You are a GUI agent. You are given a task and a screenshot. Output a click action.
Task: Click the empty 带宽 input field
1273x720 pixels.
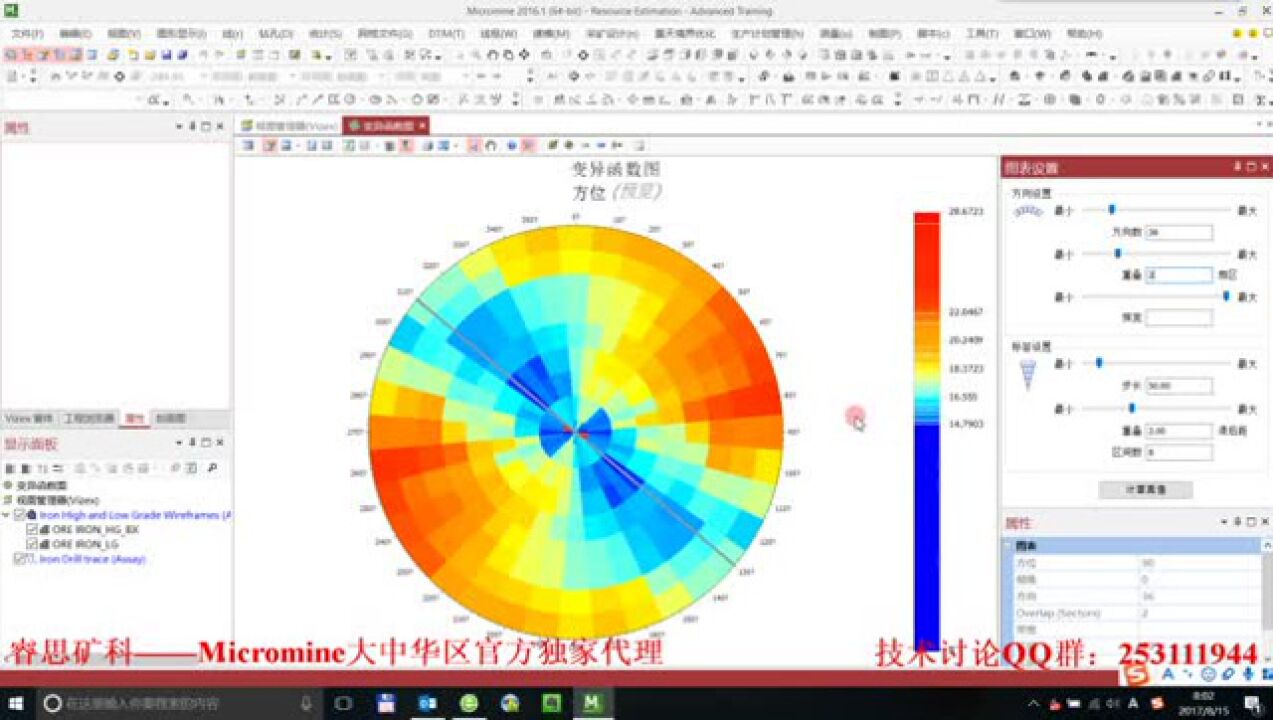coord(1178,318)
